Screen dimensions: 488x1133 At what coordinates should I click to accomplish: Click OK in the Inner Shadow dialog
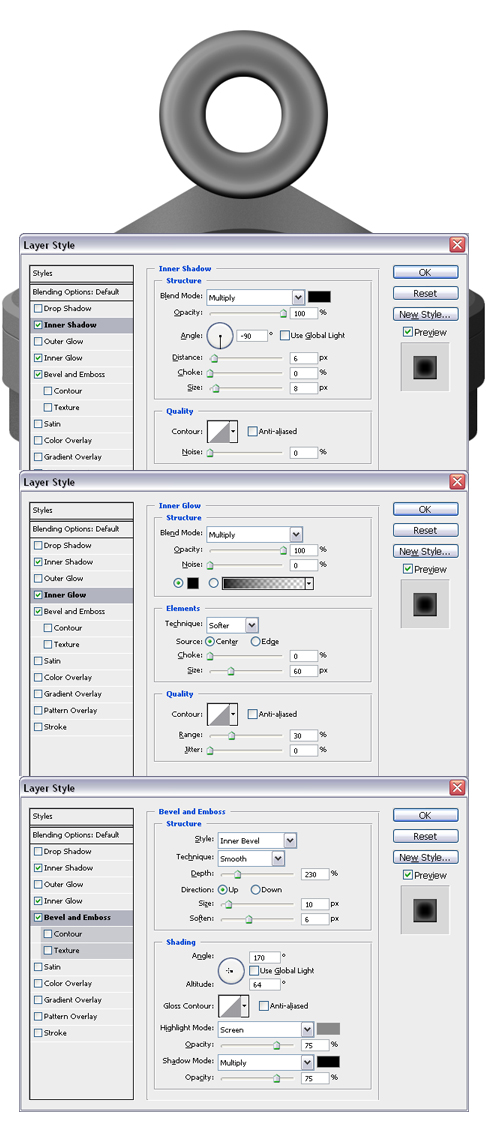pyautogui.click(x=425, y=272)
